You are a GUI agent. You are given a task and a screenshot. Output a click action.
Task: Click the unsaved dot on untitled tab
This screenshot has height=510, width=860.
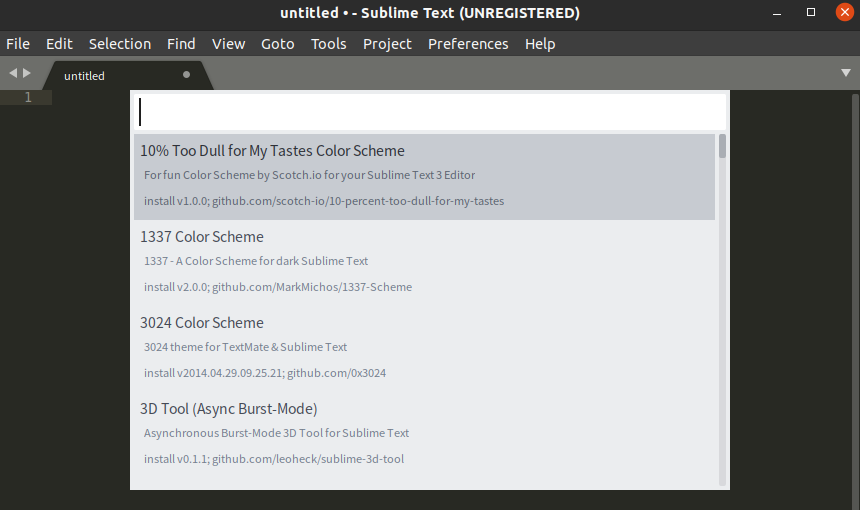coord(187,75)
